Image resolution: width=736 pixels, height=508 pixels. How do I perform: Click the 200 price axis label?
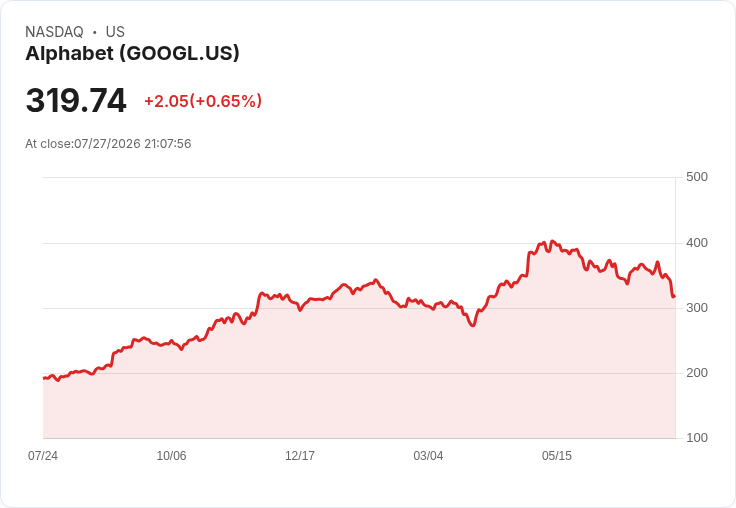[697, 373]
